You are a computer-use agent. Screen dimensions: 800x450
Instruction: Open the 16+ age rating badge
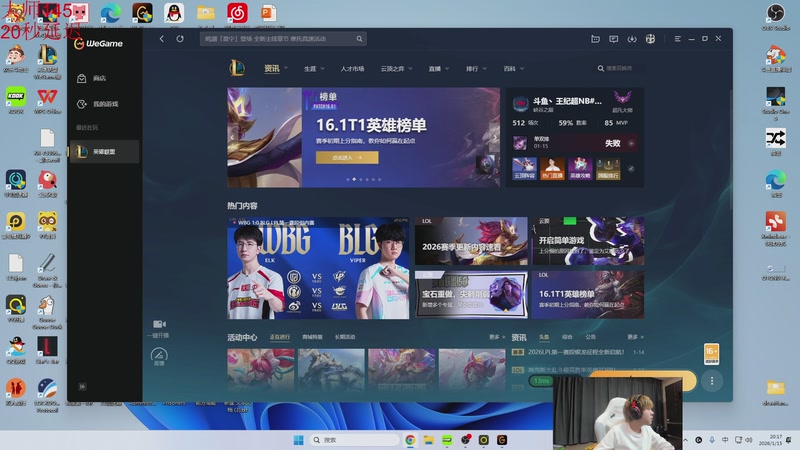711,354
